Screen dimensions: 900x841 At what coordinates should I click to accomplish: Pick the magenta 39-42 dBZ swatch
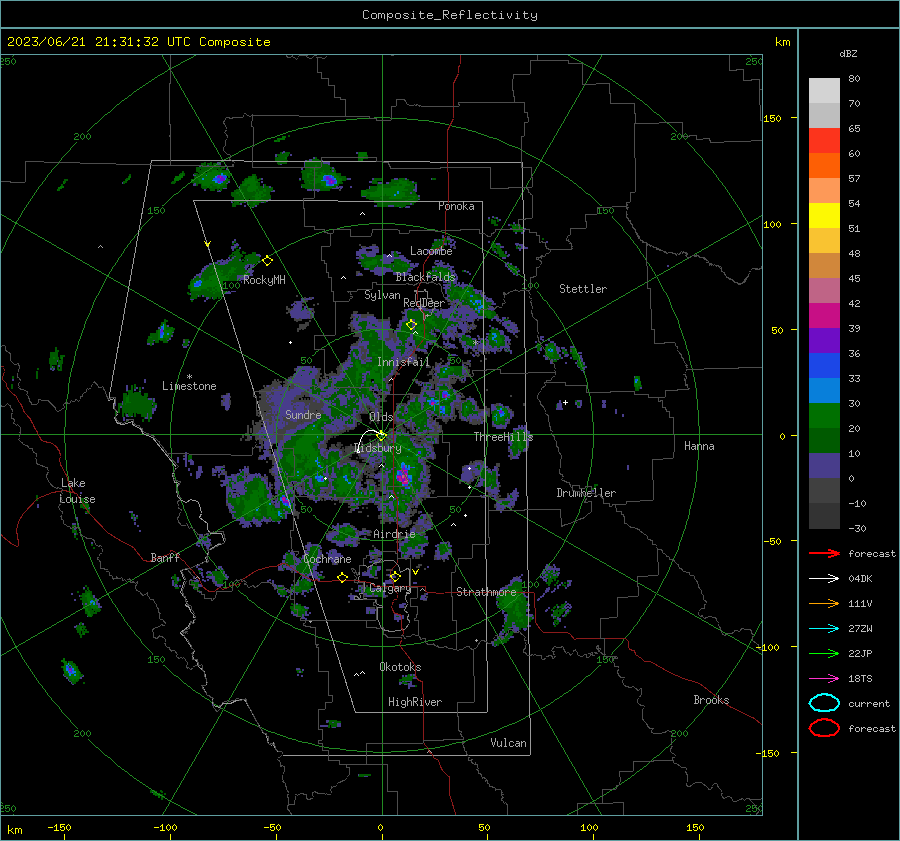824,316
